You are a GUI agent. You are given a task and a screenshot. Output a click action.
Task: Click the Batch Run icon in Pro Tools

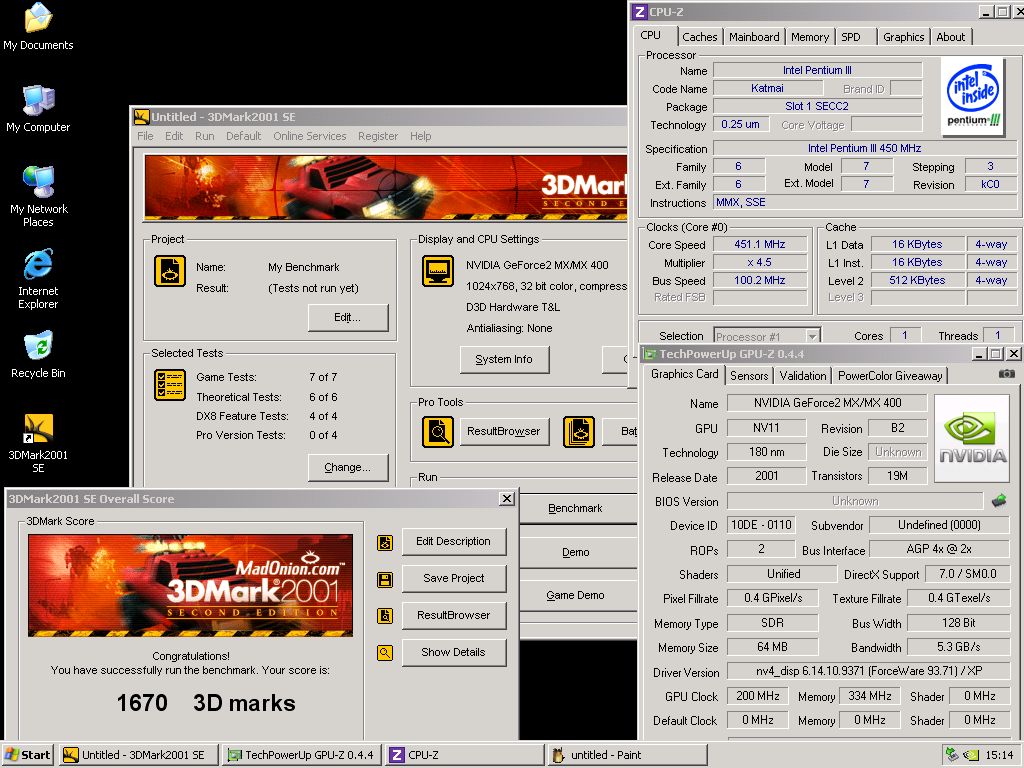(x=579, y=432)
